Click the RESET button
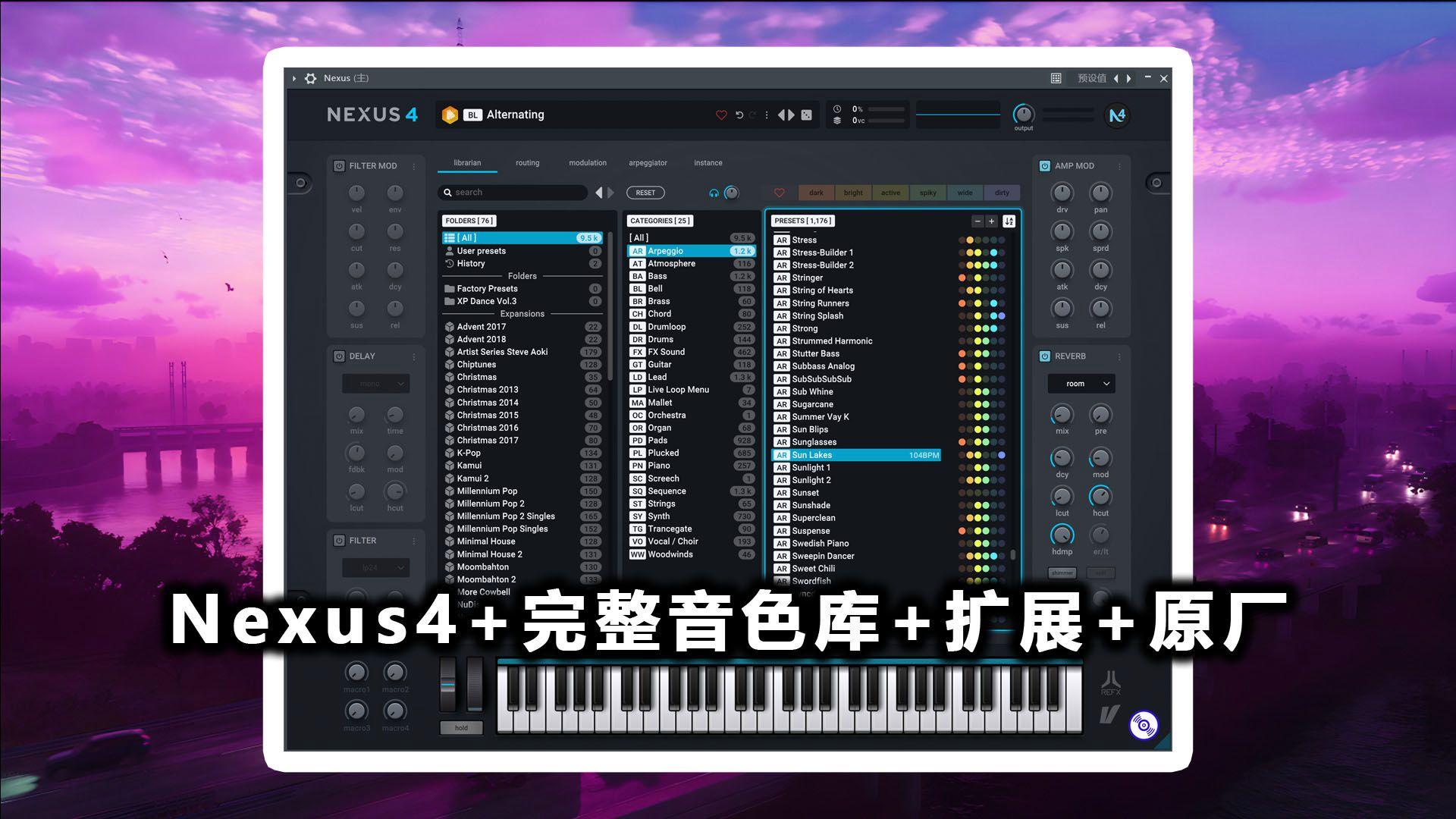The width and height of the screenshot is (1456, 819). [x=645, y=193]
